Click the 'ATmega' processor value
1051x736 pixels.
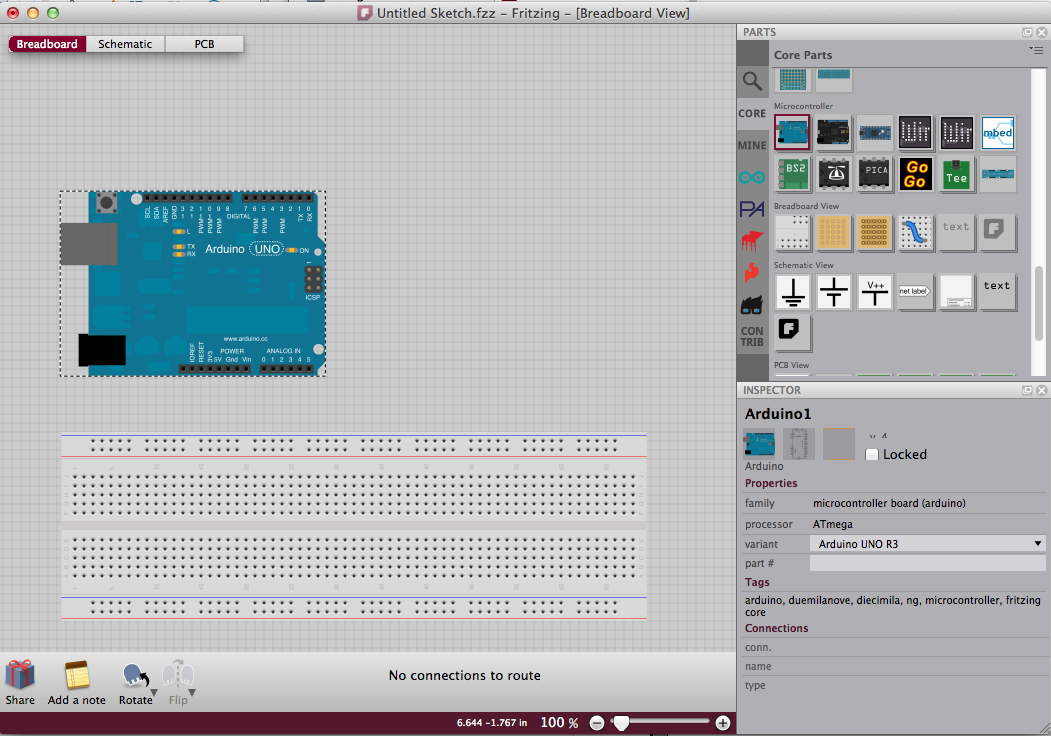[833, 524]
